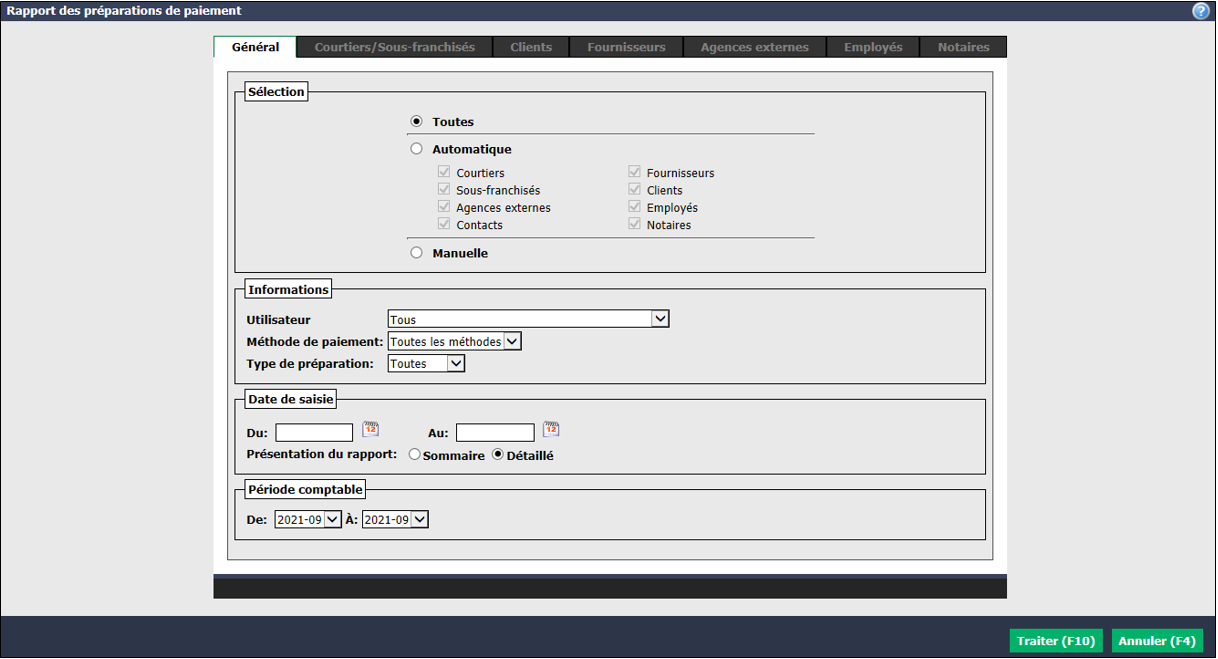Open the Type de préparation dropdown
The image size is (1218, 659).
click(x=426, y=363)
